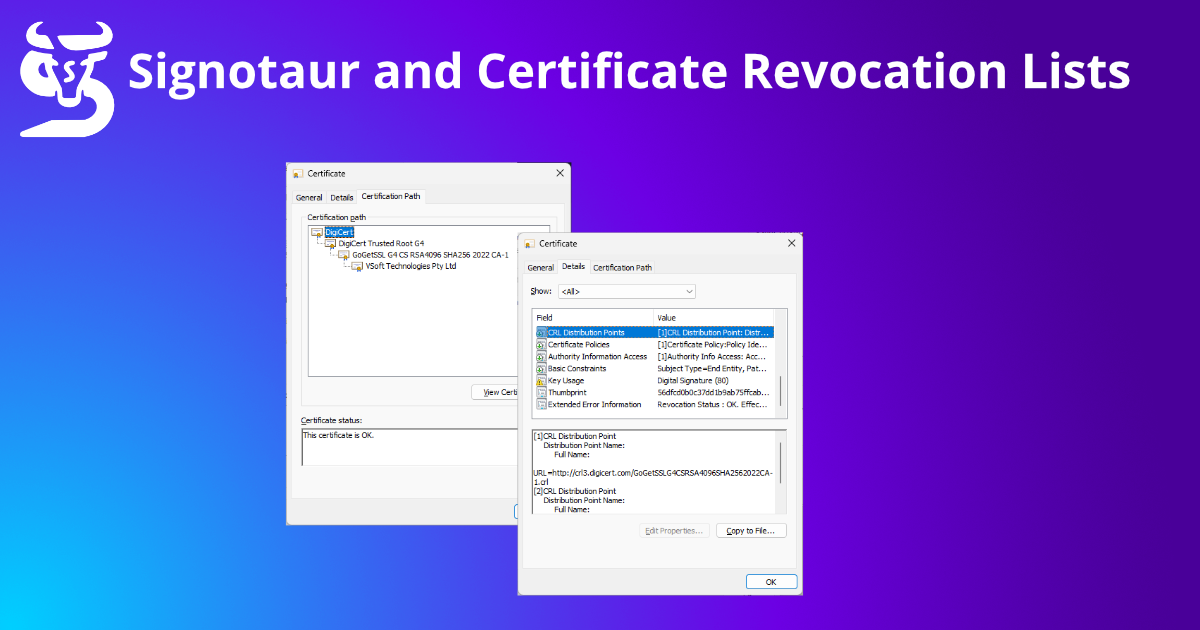
Task: Select DigiCert Trusted Root G4 in the path
Action: 381,243
